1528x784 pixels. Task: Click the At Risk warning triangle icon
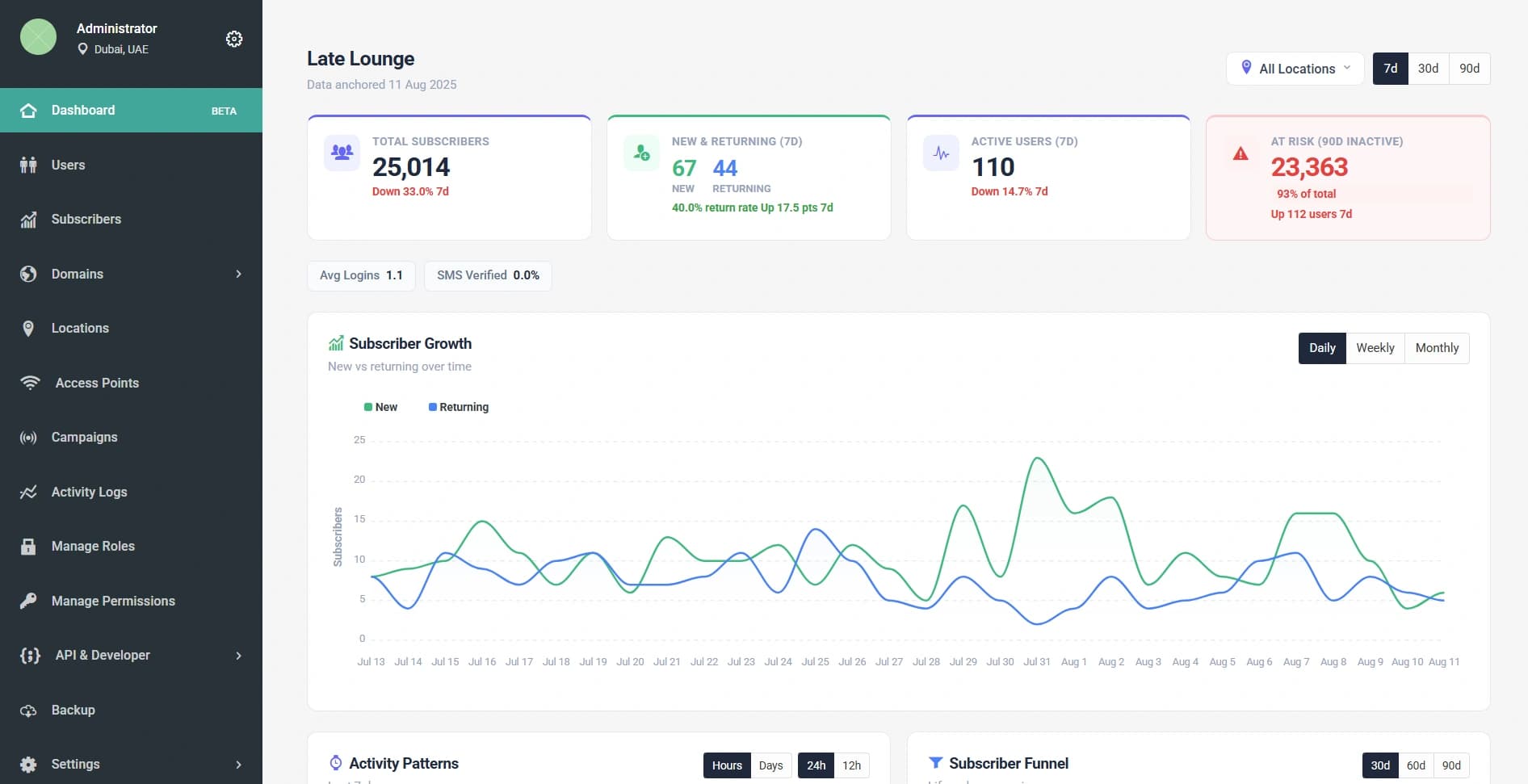pos(1240,153)
